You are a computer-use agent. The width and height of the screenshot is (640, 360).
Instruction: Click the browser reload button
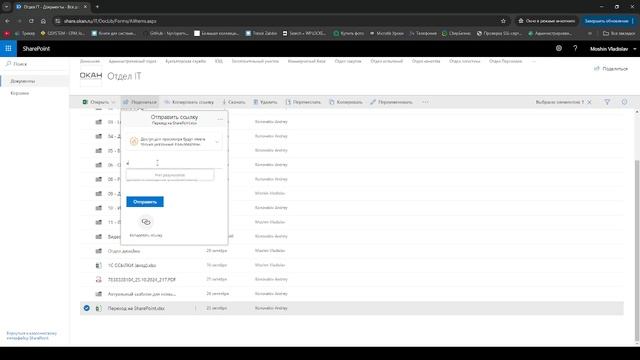pos(31,21)
